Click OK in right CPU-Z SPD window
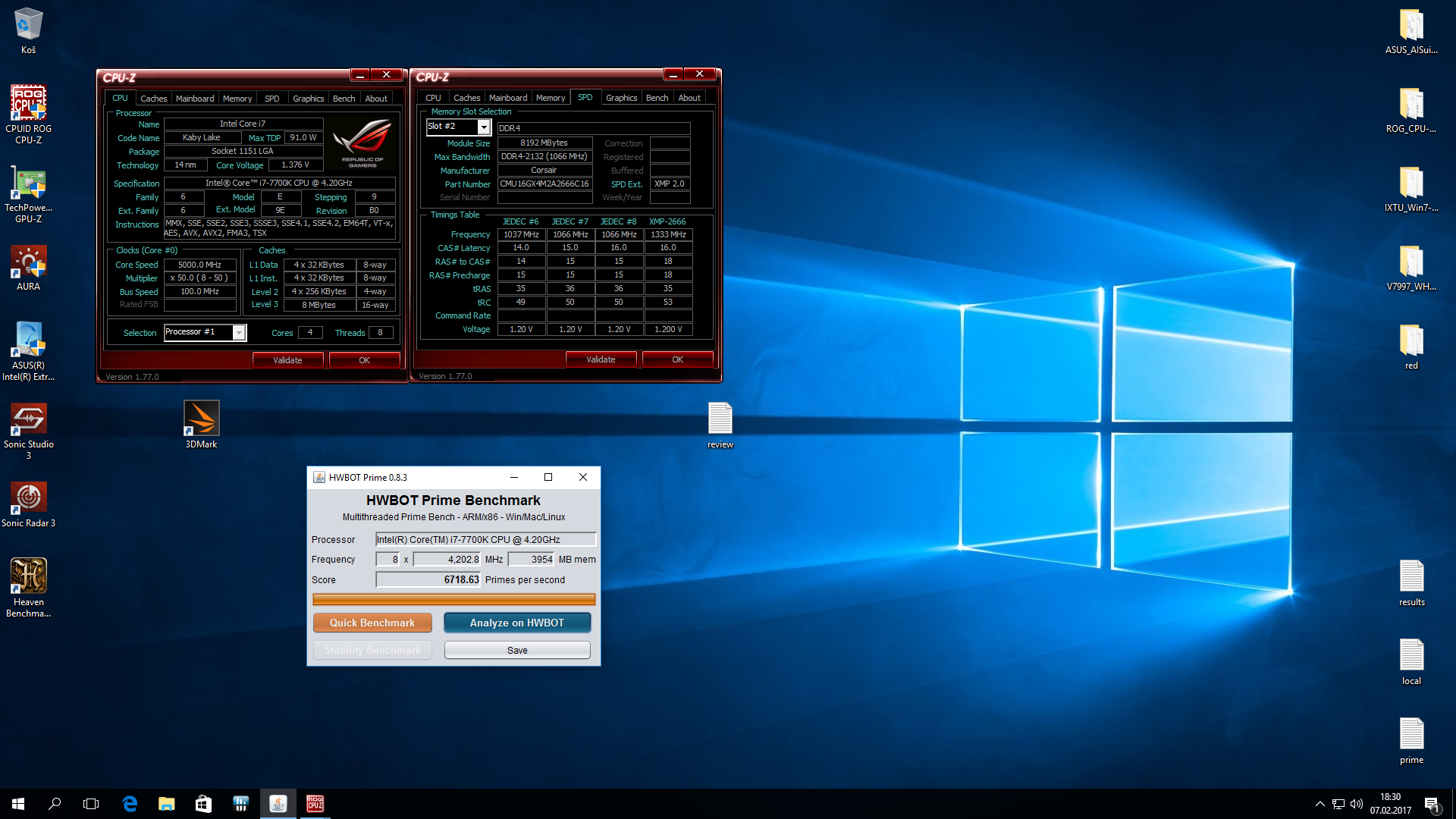 [x=677, y=359]
